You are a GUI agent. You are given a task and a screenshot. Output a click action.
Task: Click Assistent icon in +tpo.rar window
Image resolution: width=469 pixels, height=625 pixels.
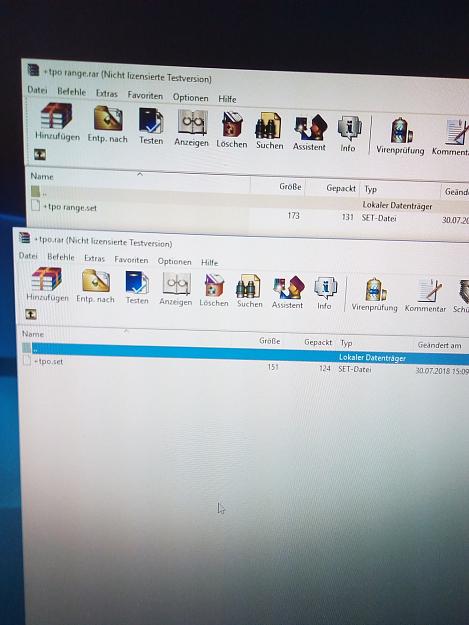288,288
